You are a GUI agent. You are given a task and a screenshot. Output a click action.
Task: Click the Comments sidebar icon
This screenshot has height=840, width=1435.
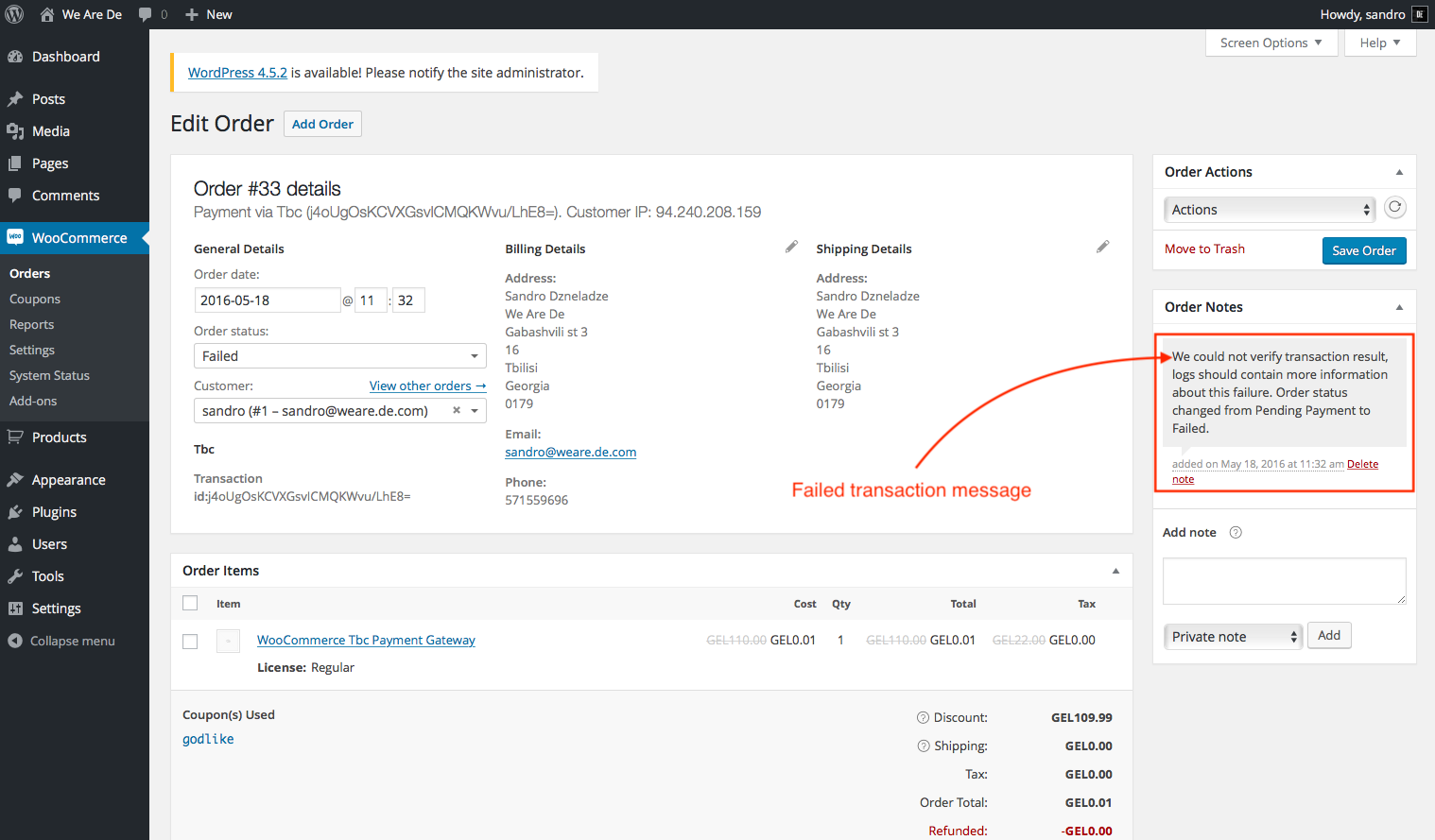tap(15, 196)
